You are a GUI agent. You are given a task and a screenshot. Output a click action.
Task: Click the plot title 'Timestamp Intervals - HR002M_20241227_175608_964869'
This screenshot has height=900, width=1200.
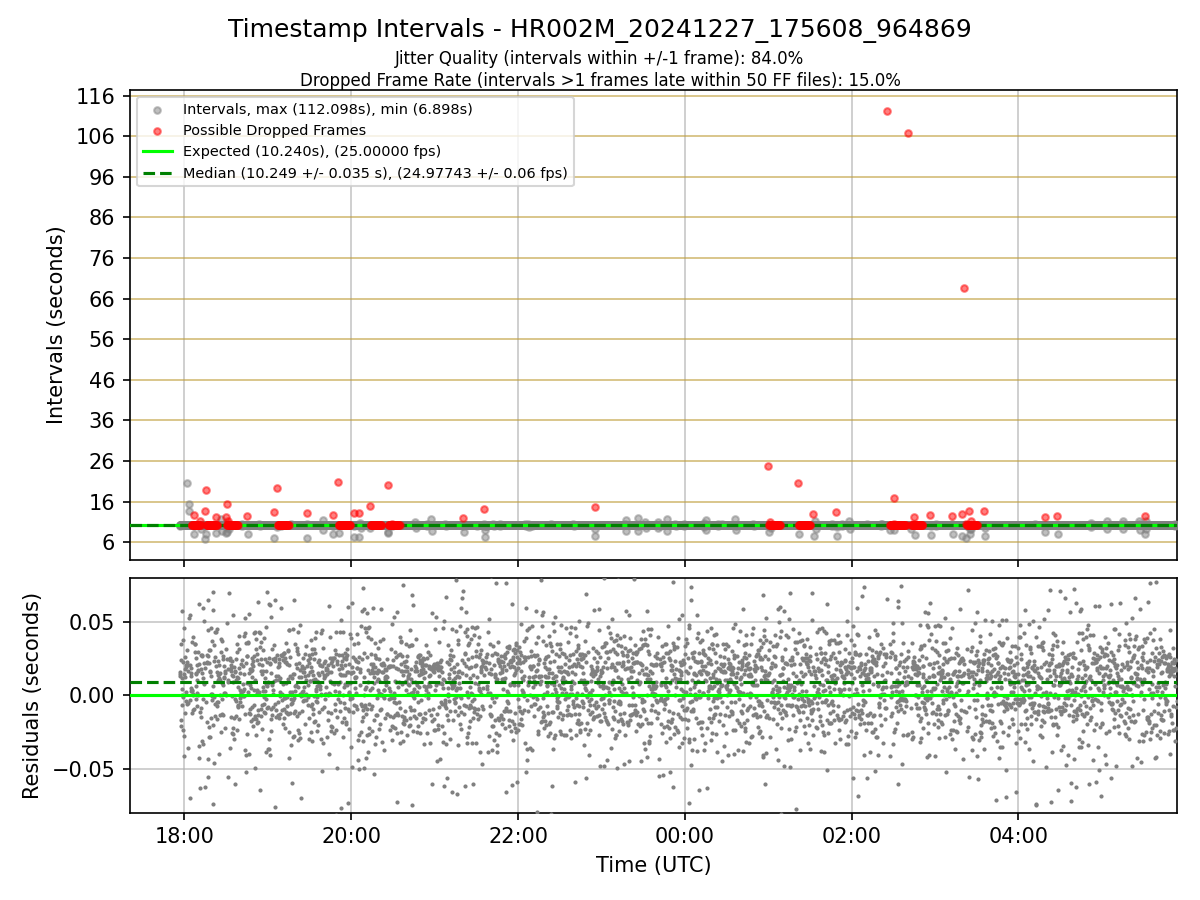coord(600,29)
